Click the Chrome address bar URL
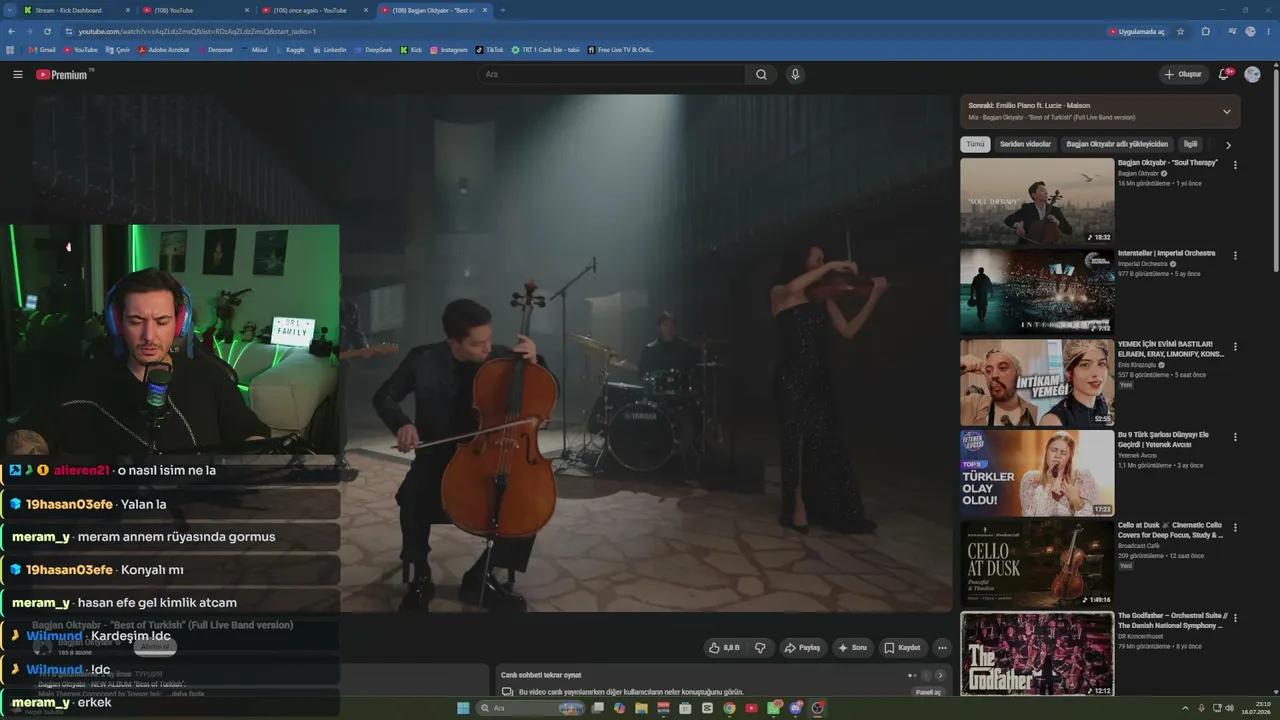 197,31
